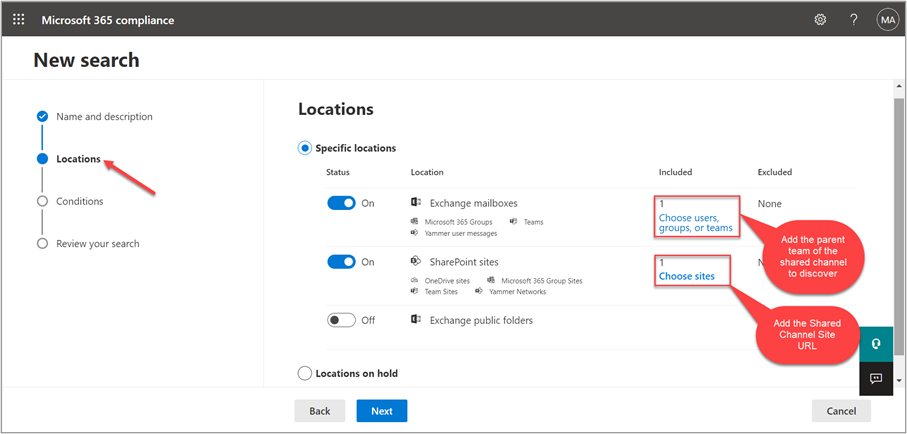Click the SharePoint sites icon
The width and height of the screenshot is (907, 434).
(416, 261)
